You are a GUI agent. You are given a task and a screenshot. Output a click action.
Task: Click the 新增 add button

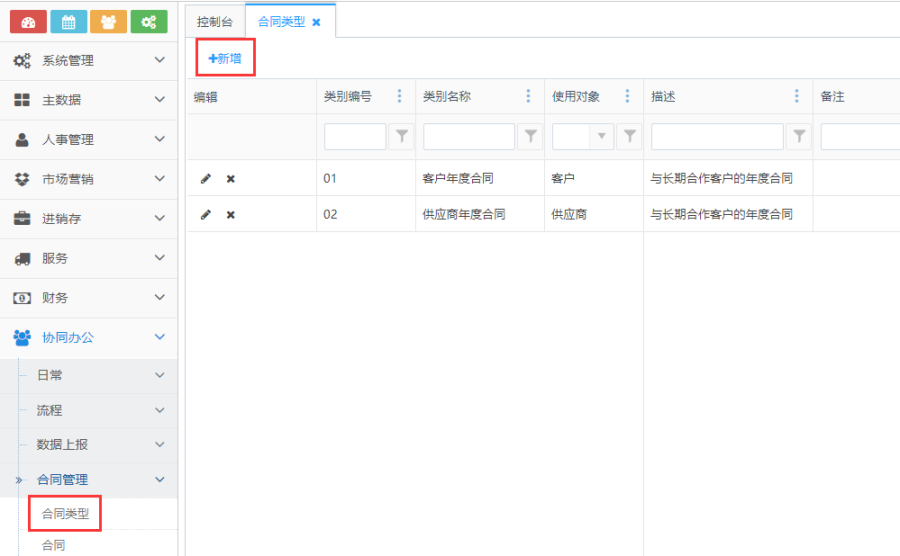pos(225,59)
